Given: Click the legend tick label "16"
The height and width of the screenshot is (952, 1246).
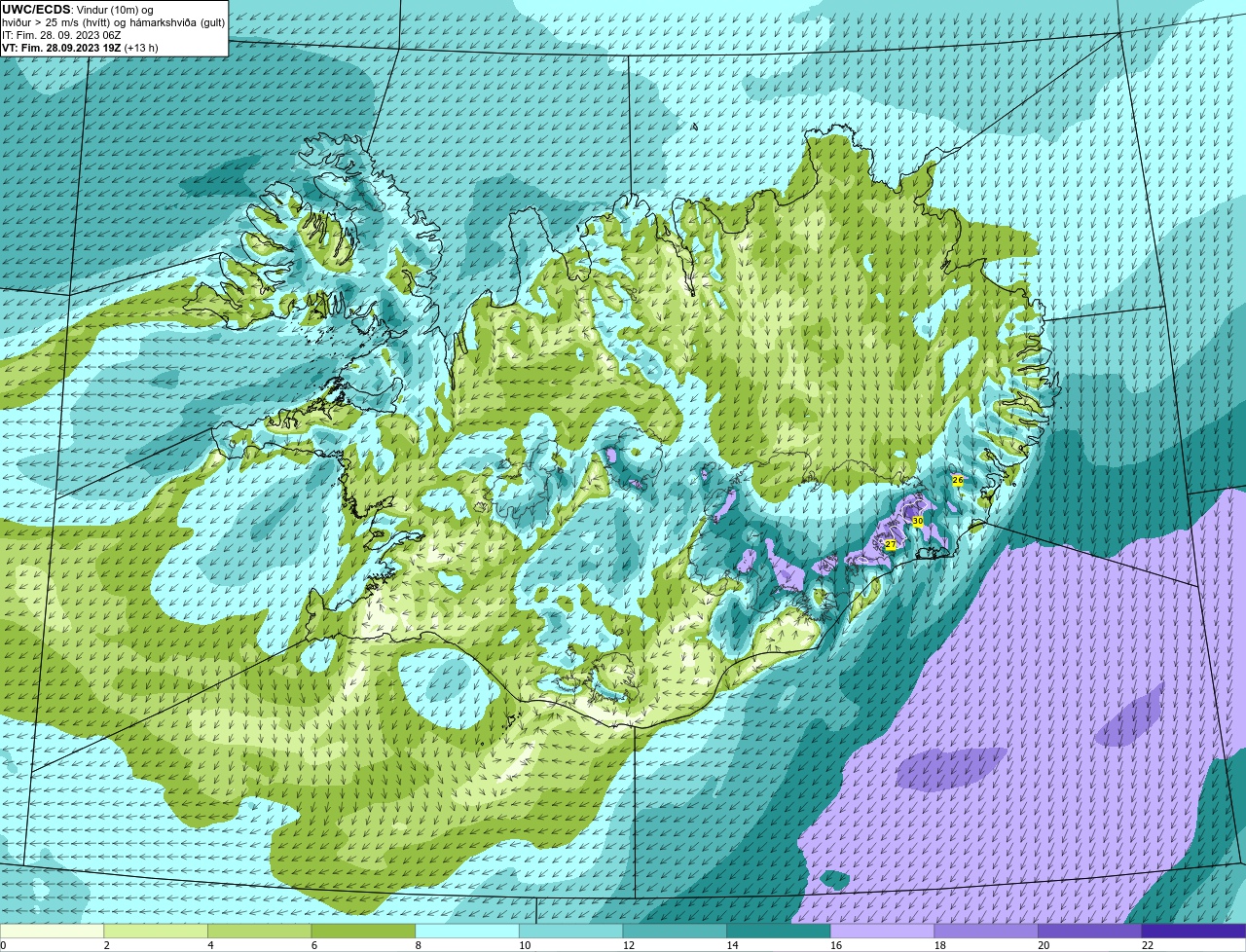Looking at the screenshot, I should (836, 944).
